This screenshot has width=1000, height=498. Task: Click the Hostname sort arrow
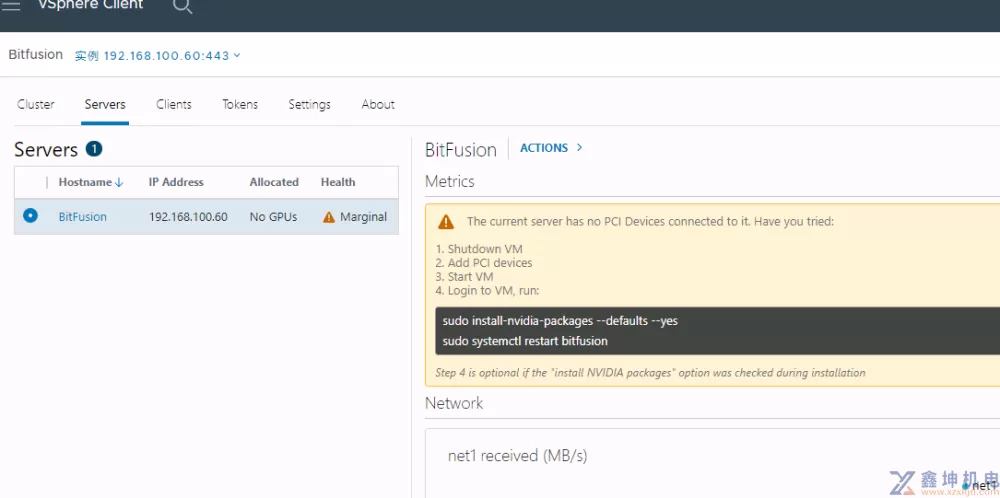(x=119, y=182)
